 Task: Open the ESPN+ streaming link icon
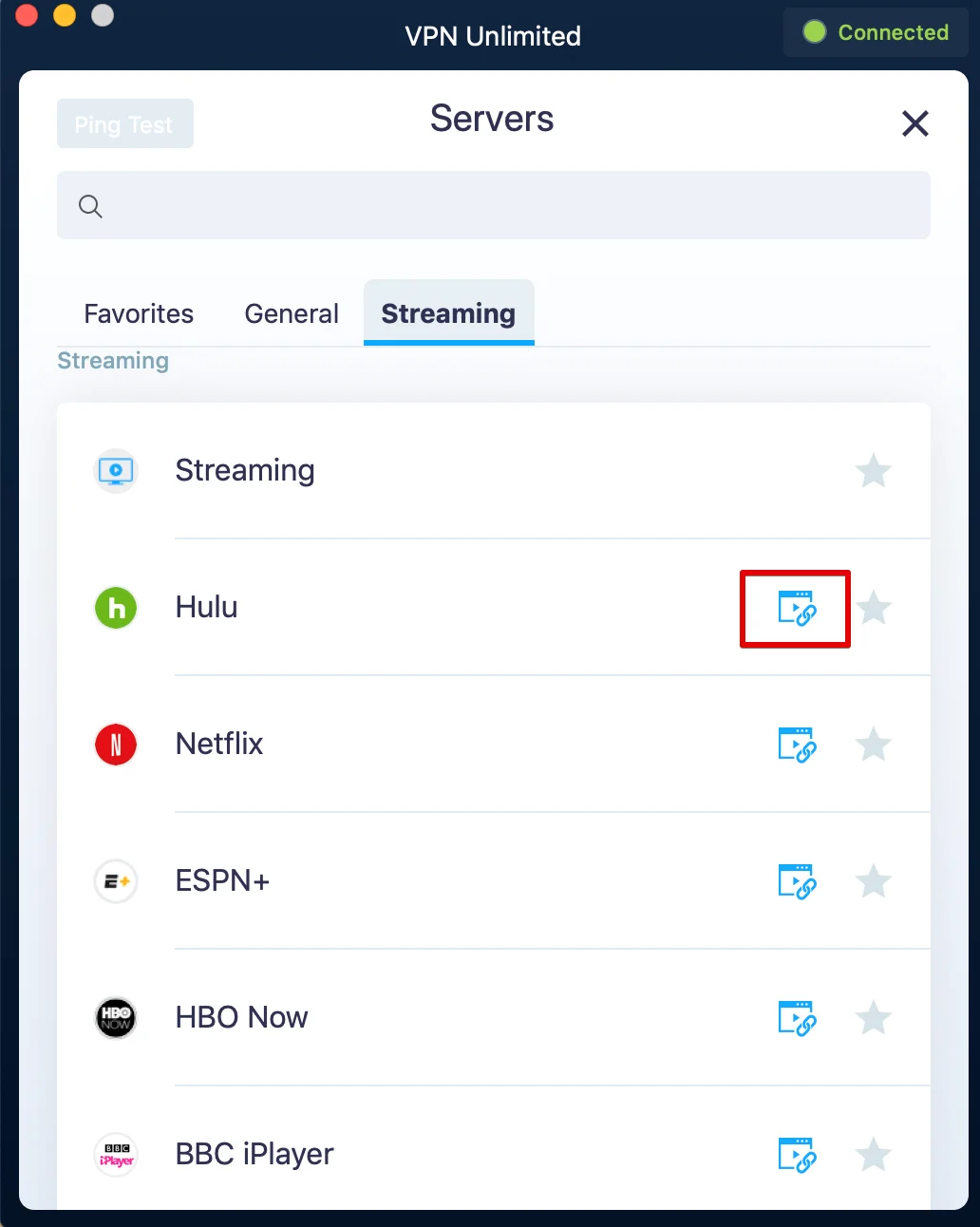point(797,882)
